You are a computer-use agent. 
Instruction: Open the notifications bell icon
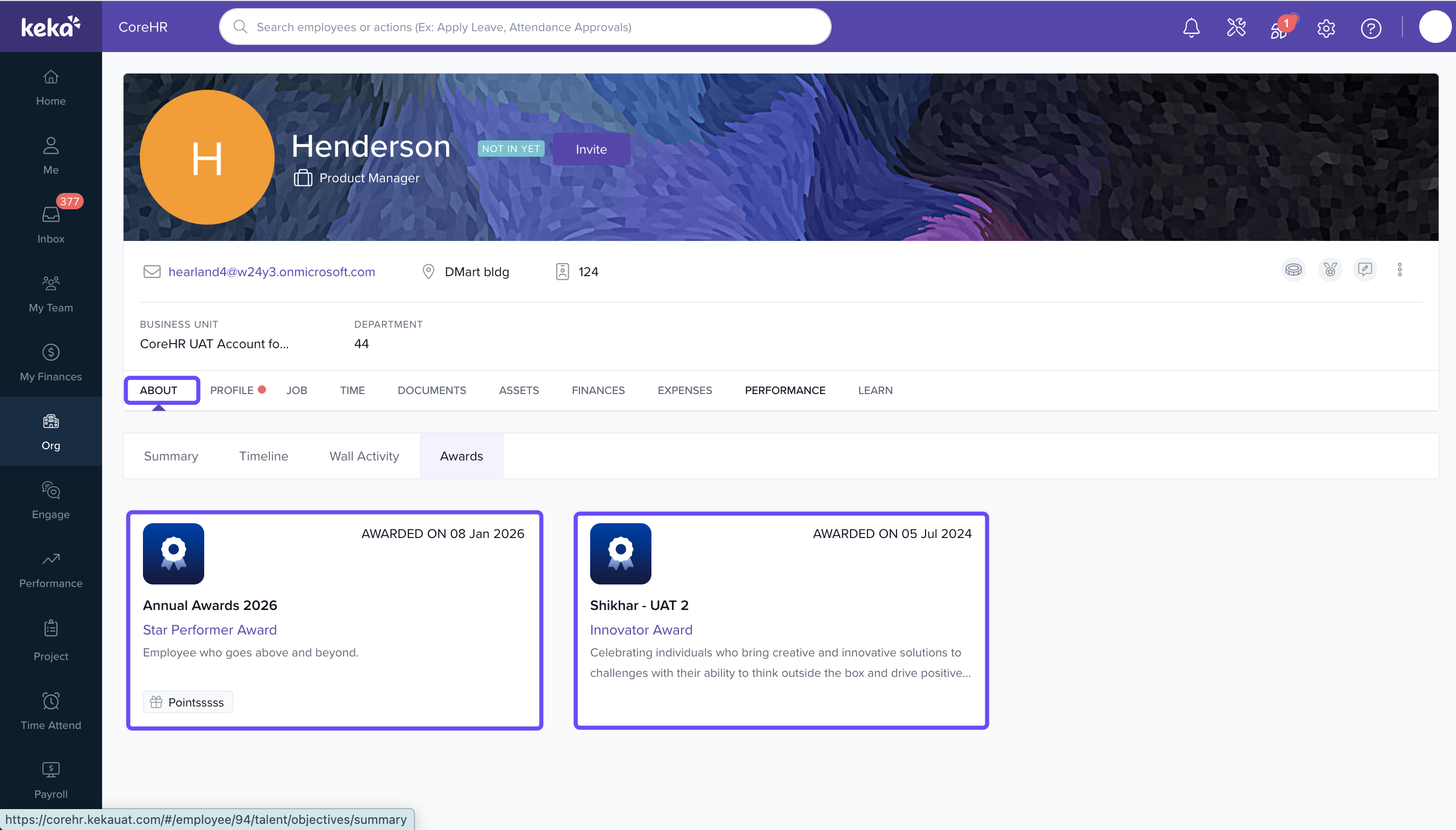pyautogui.click(x=1191, y=28)
